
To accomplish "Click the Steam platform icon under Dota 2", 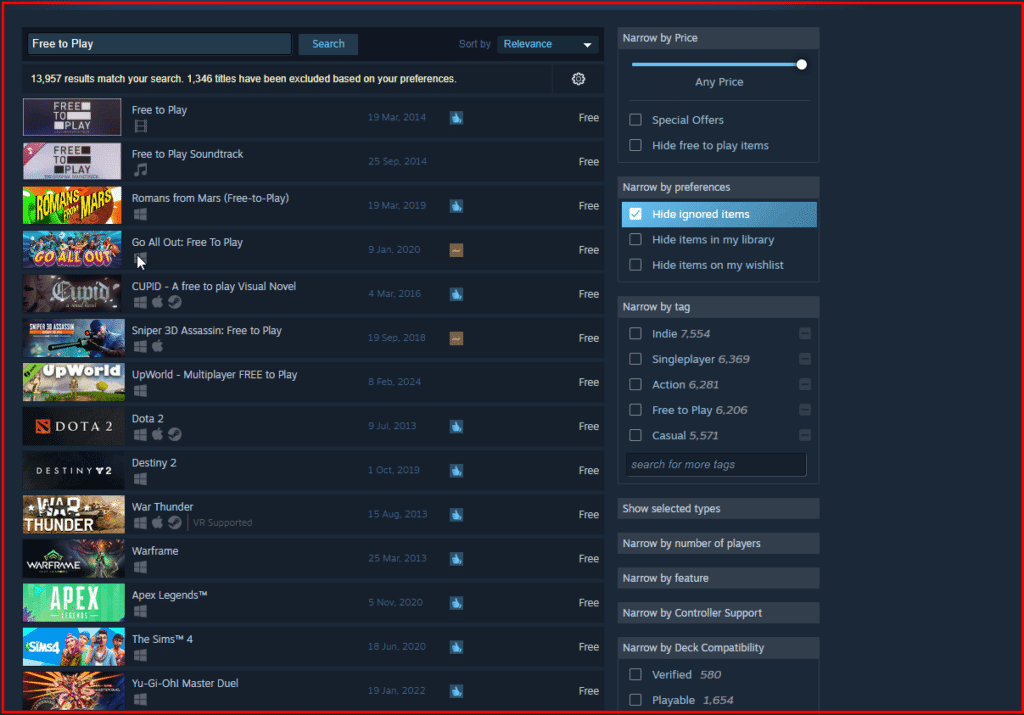I will tap(174, 435).
